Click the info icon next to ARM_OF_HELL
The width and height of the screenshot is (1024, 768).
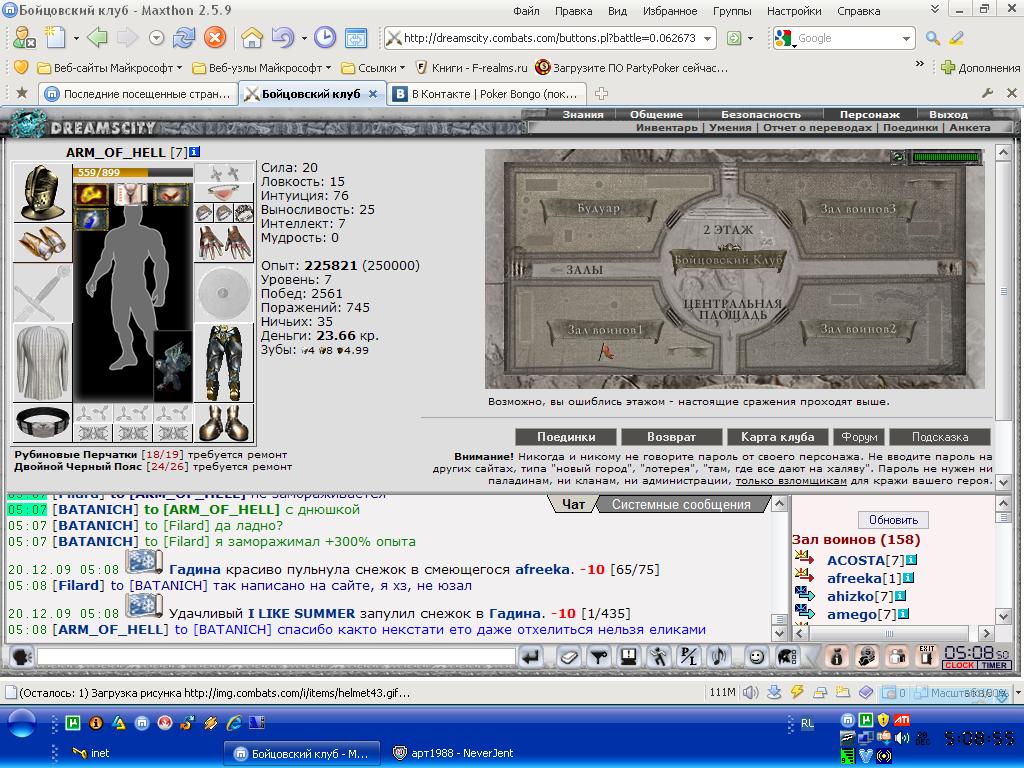(194, 152)
